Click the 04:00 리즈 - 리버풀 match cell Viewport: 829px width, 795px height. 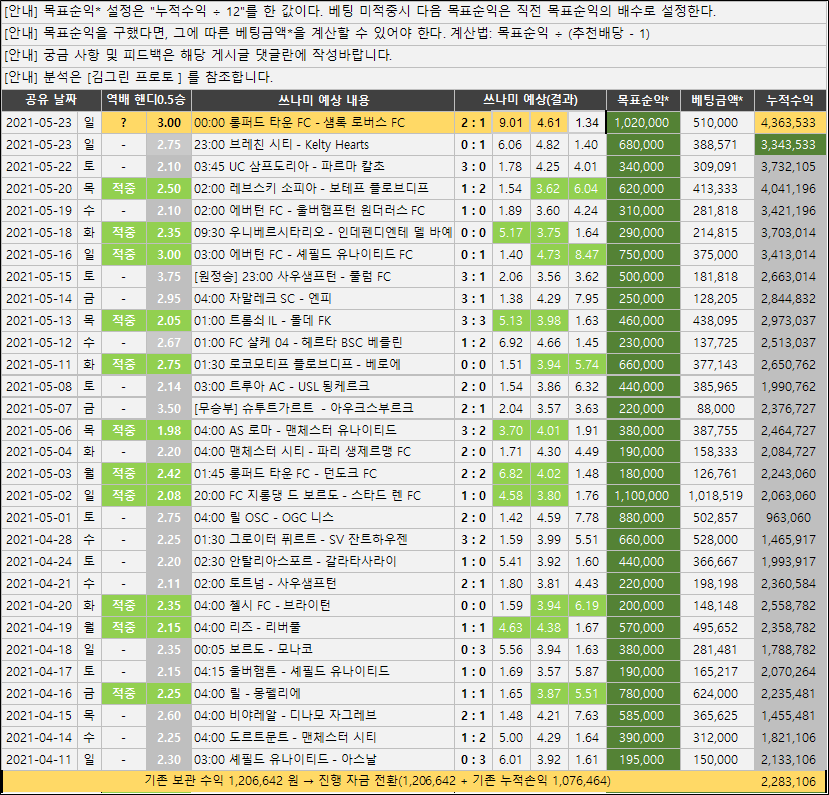323,627
